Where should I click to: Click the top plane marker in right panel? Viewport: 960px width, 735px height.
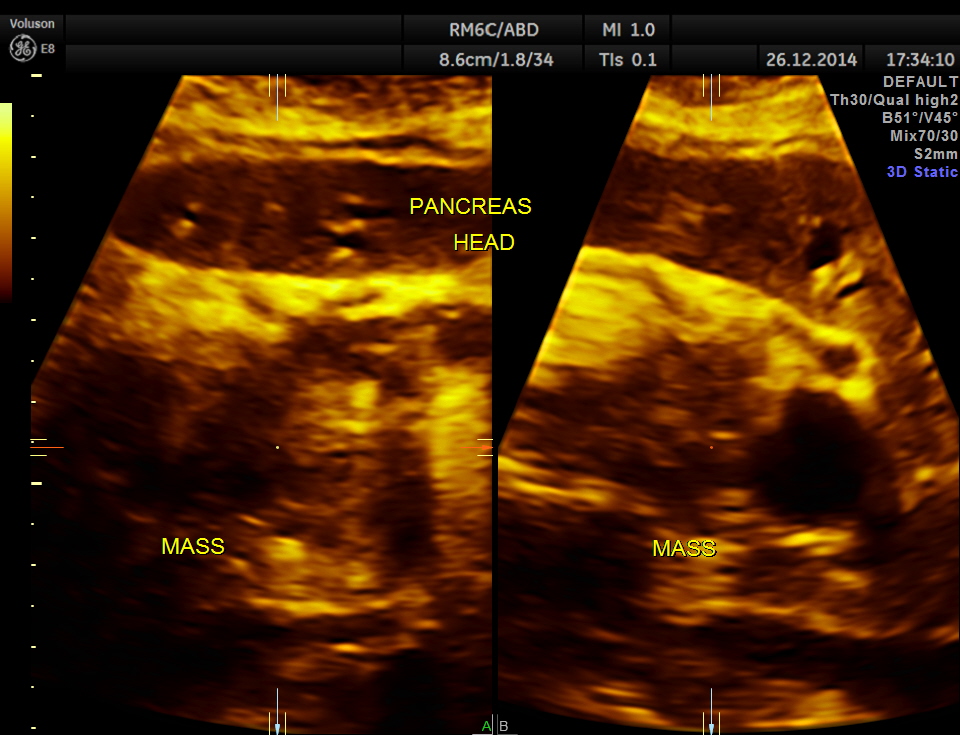[x=711, y=96]
